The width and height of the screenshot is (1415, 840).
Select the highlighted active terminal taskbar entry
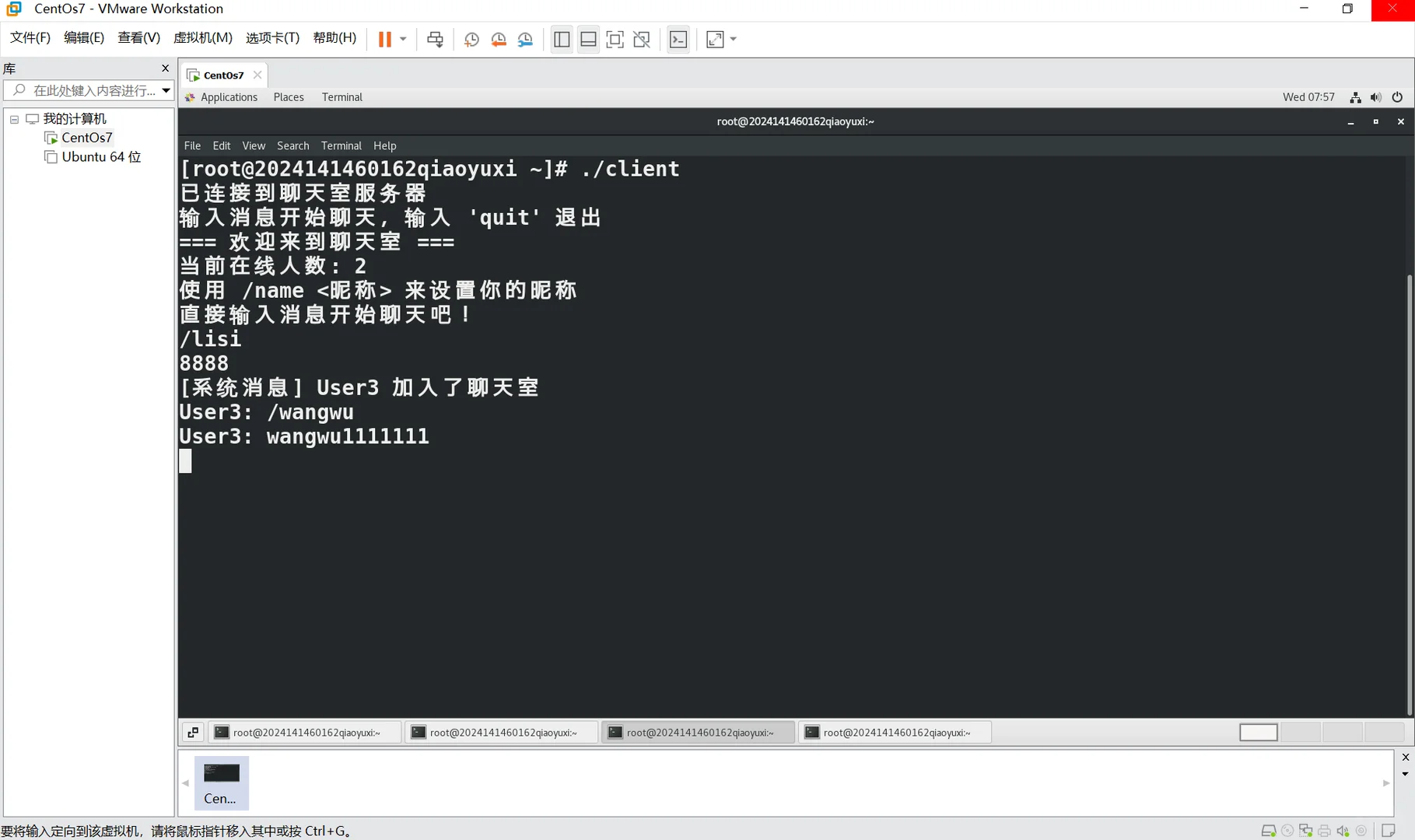click(699, 733)
